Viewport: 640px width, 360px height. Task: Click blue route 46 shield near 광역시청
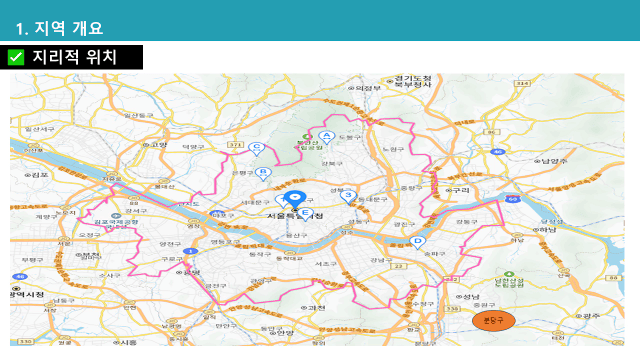20,276
